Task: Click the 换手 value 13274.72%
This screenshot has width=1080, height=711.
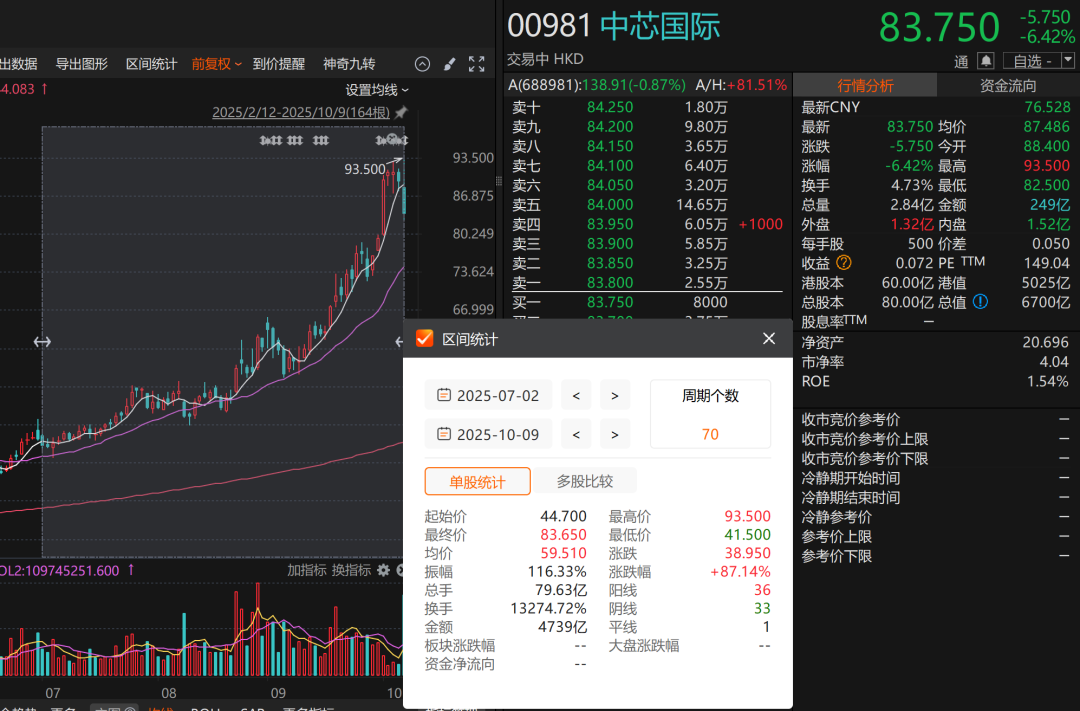Action: click(548, 608)
